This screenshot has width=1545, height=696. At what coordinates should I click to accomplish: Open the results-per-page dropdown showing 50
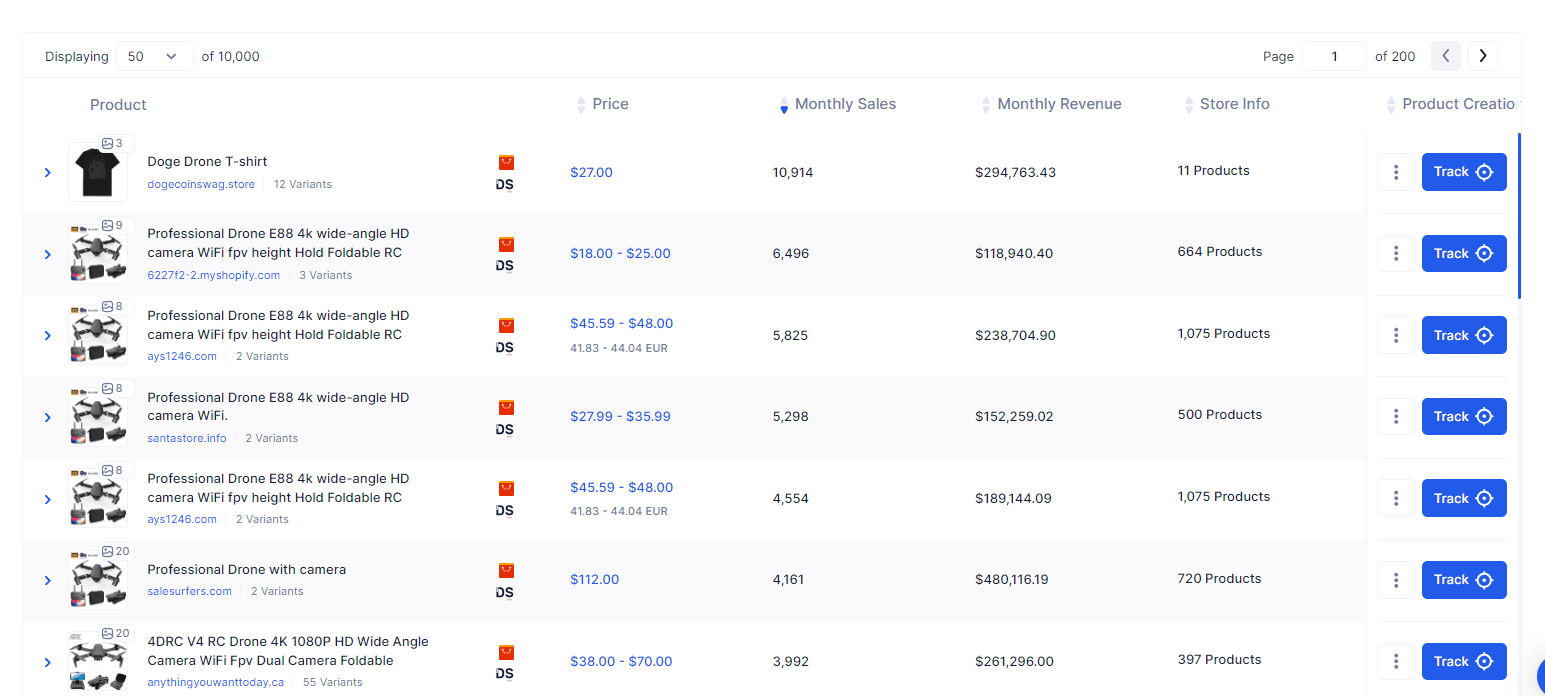pyautogui.click(x=154, y=56)
